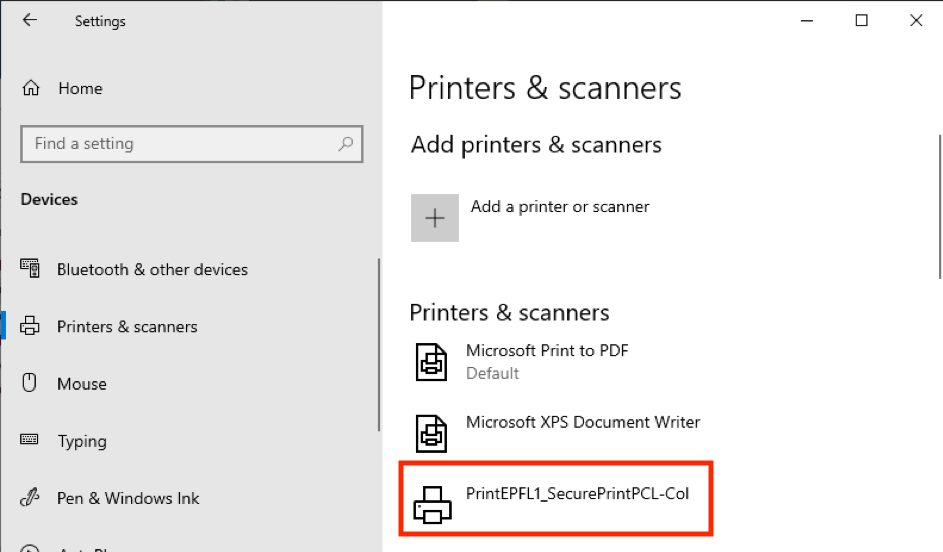The image size is (943, 552).
Task: Click the Pen & Windows Ink icon
Action: [x=29, y=497]
